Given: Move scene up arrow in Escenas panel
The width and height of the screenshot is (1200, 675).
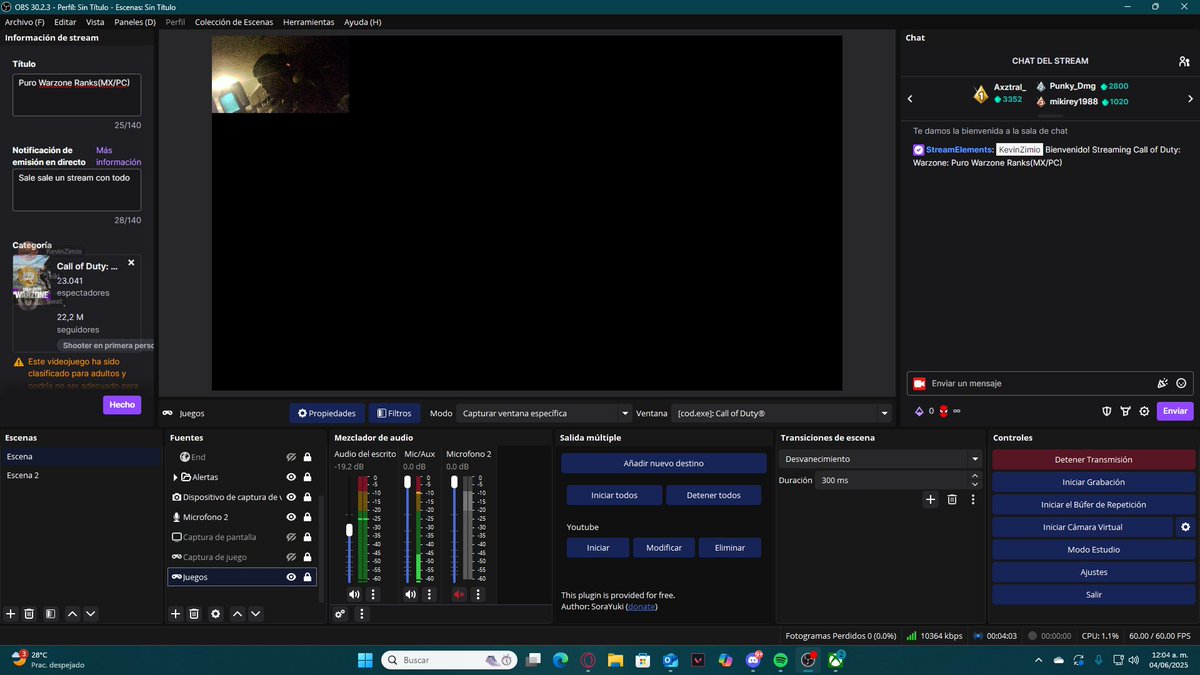Looking at the screenshot, I should tap(72, 613).
